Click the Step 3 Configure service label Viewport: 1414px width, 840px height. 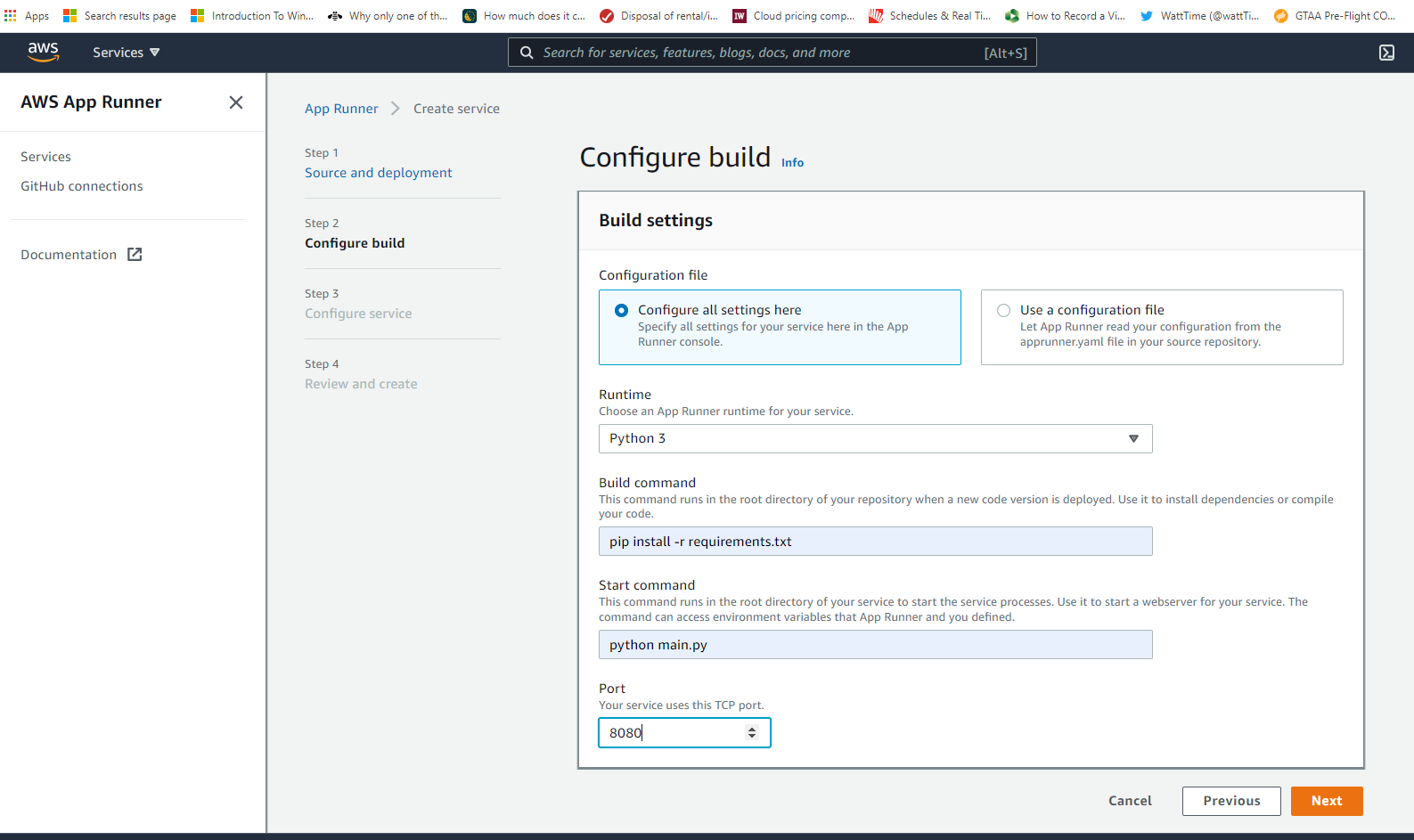tap(358, 314)
